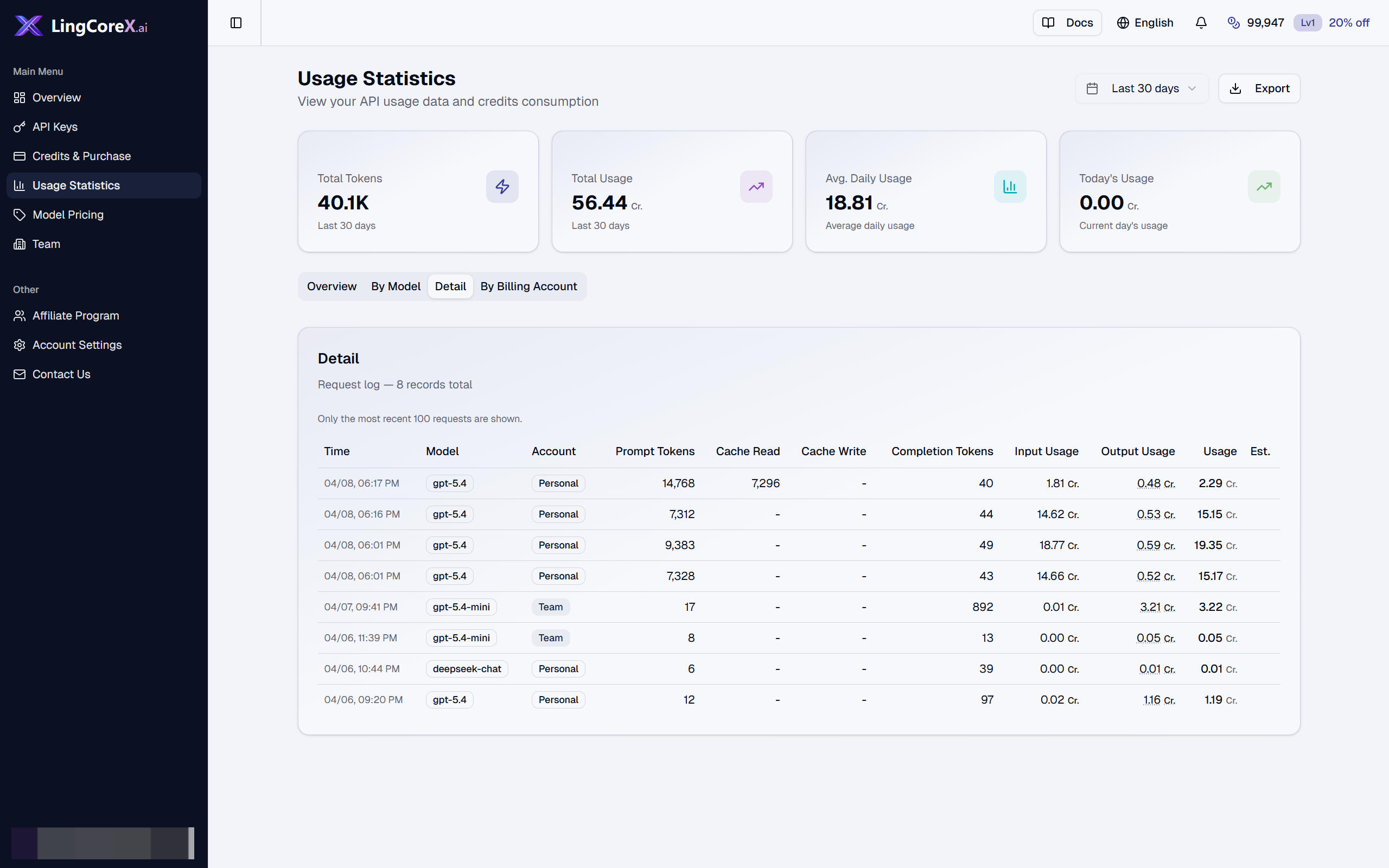Click the 04/08, 06:17 PM timestamp
Image resolution: width=1389 pixels, height=868 pixels.
pyautogui.click(x=361, y=483)
